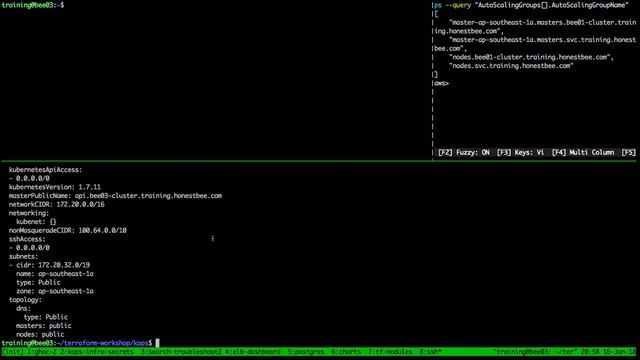Click the AutoScalingGroups[].AutoScalingGroupName query string
640x360 pixels.
[551, 5]
